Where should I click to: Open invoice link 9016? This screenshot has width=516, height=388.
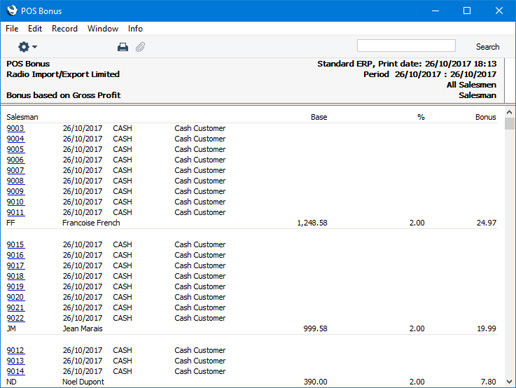[15, 255]
